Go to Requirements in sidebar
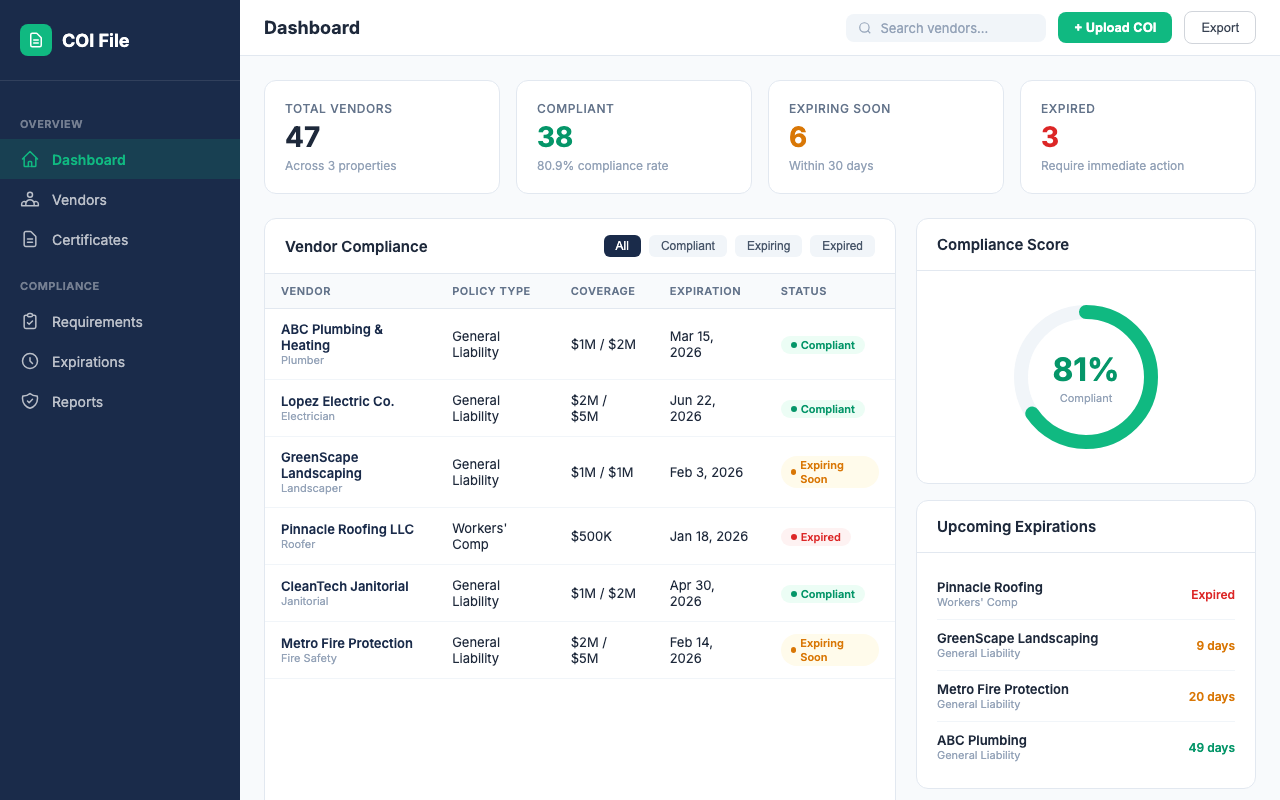The width and height of the screenshot is (1280, 800). click(x=120, y=322)
